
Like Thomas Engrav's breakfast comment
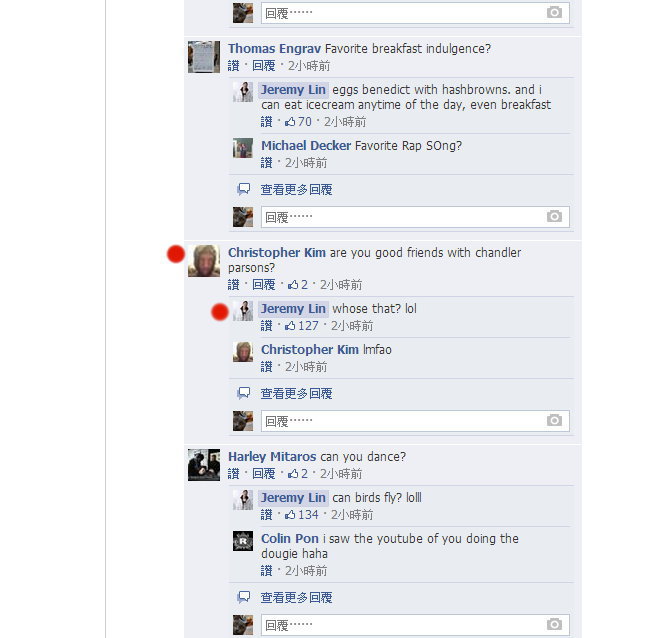coord(234,66)
